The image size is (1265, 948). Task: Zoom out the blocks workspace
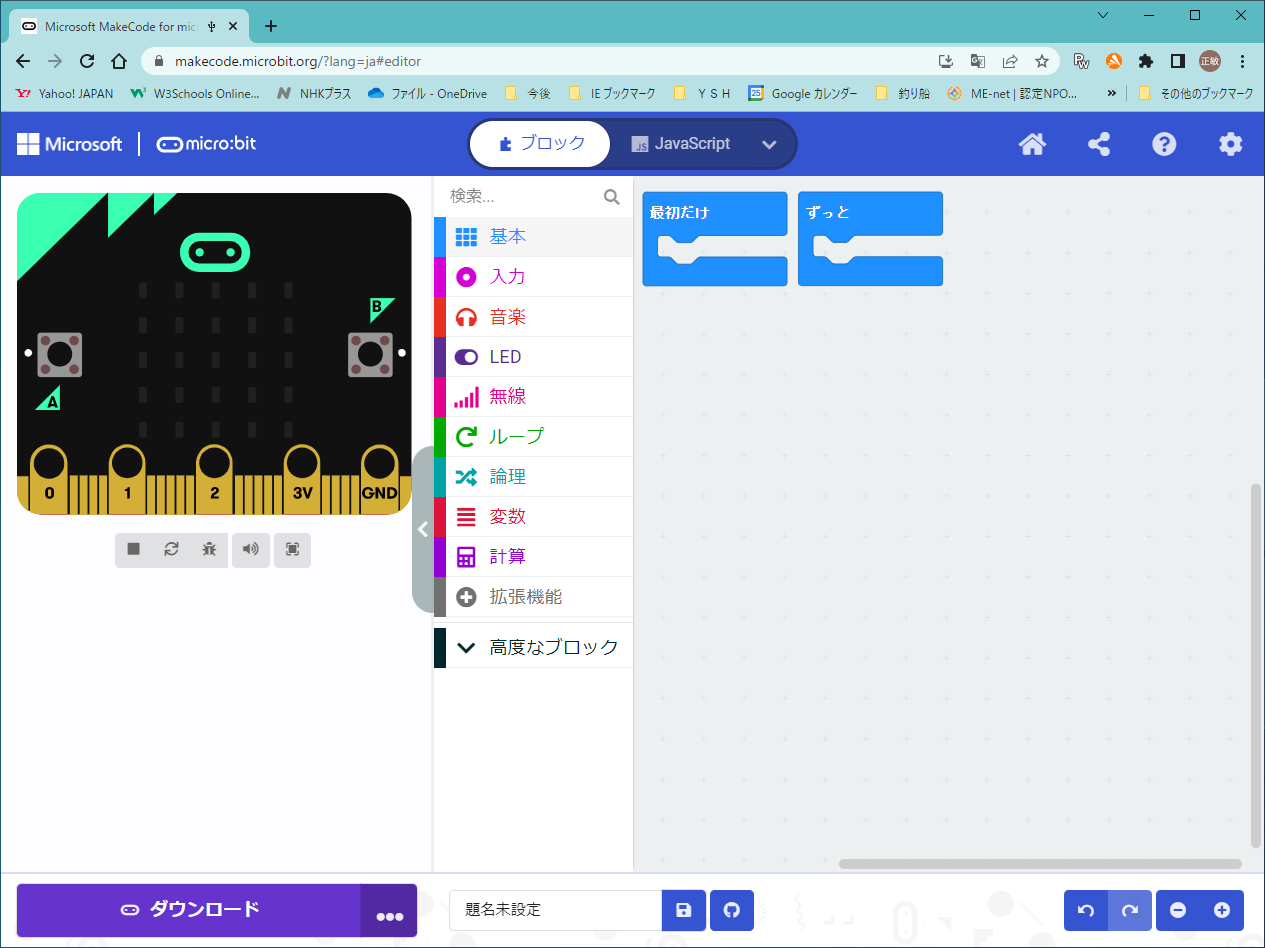[1178, 910]
